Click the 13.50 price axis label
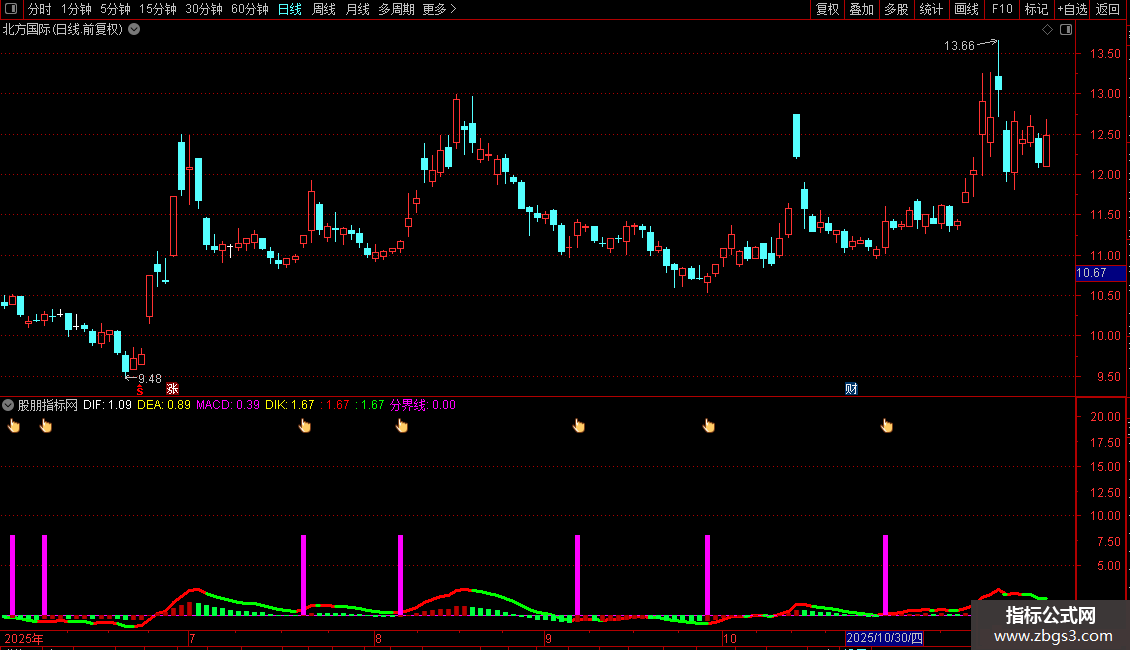 (x=1105, y=54)
